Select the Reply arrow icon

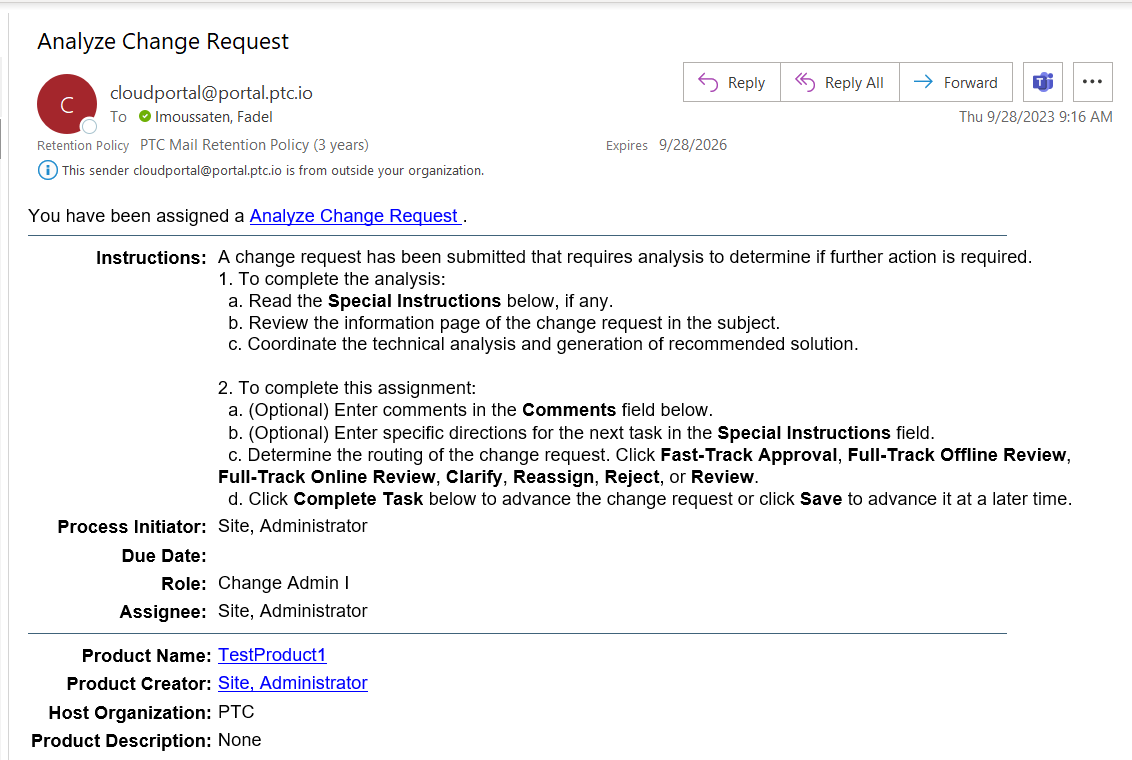pyautogui.click(x=710, y=82)
